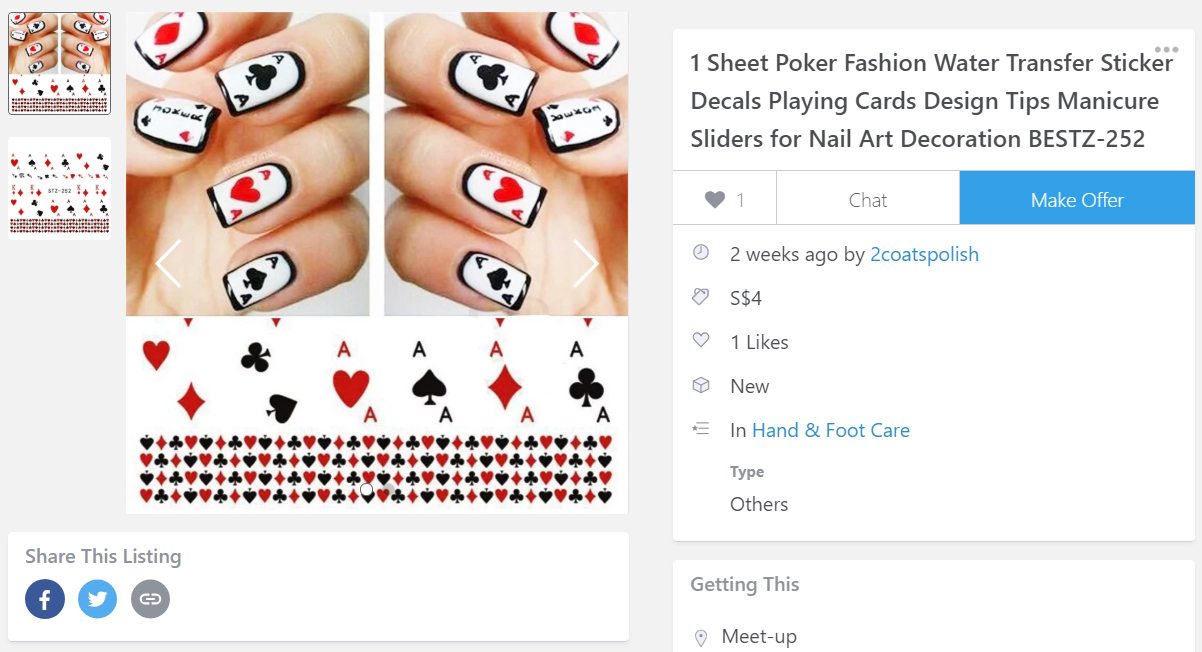The image size is (1202, 652).
Task: Open the three-dots more options menu
Action: tap(1165, 50)
